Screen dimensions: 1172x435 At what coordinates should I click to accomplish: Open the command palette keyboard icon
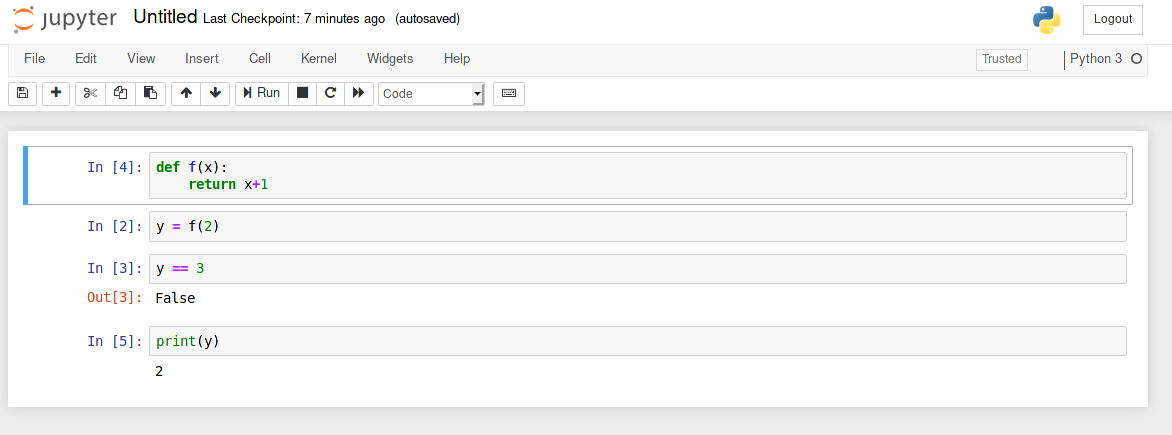point(509,93)
